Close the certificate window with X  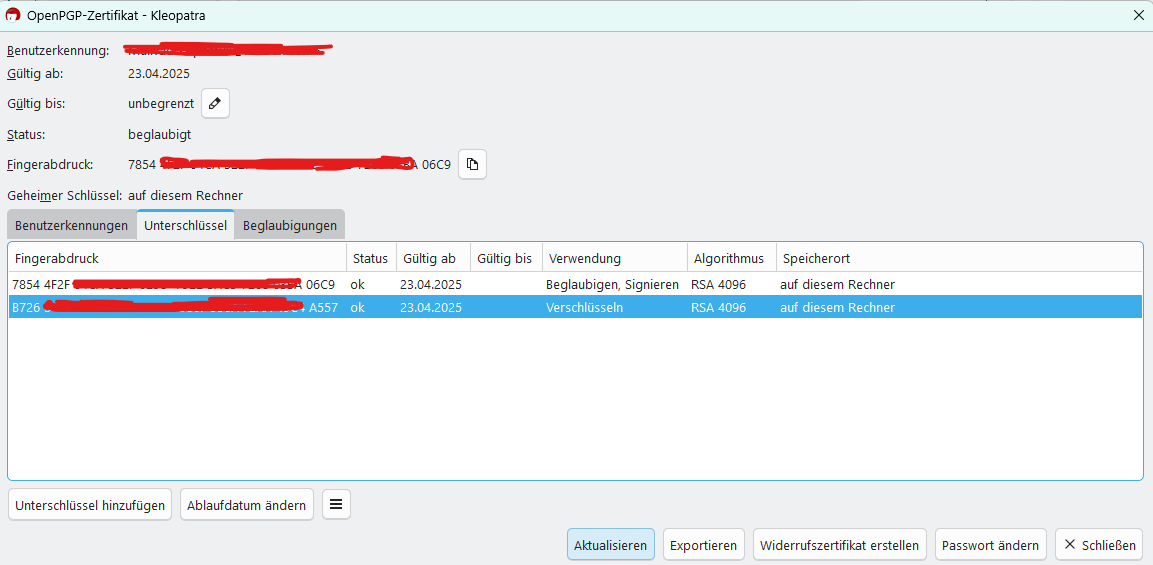point(1138,15)
